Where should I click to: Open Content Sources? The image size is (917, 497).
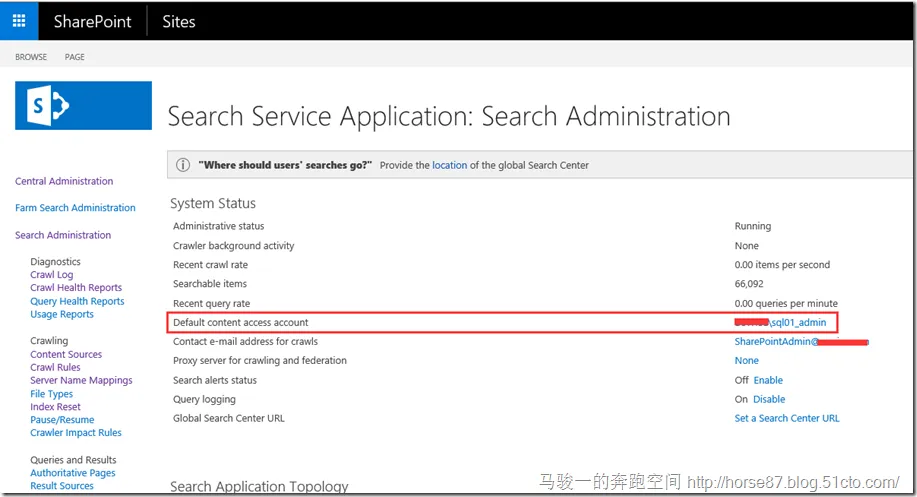point(66,354)
